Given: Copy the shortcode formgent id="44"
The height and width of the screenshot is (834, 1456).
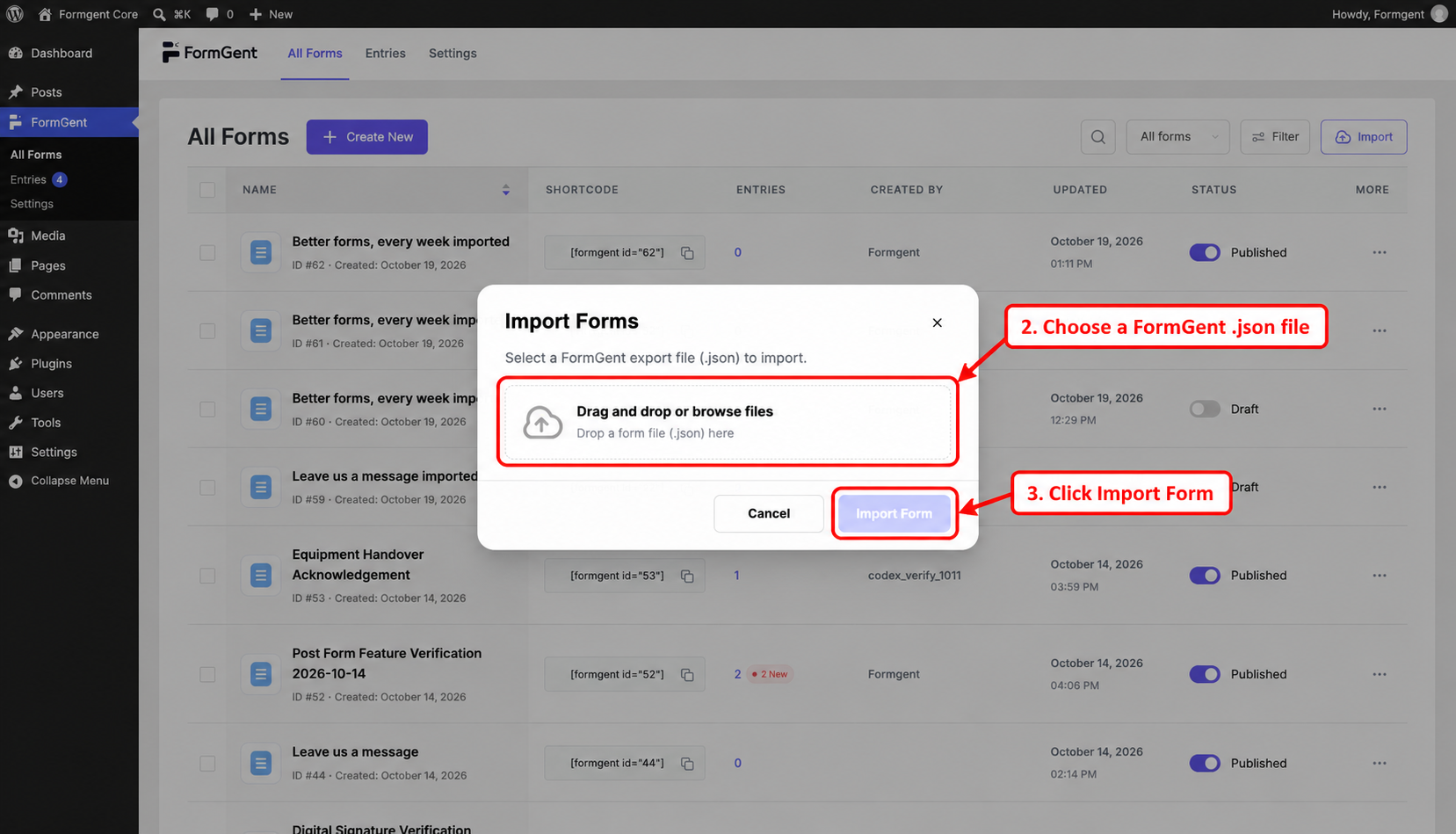Looking at the screenshot, I should [687, 764].
